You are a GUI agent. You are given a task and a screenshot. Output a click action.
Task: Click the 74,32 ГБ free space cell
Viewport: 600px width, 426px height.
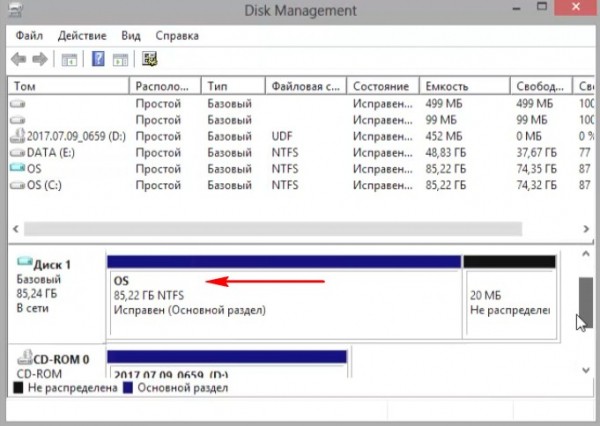(536, 185)
